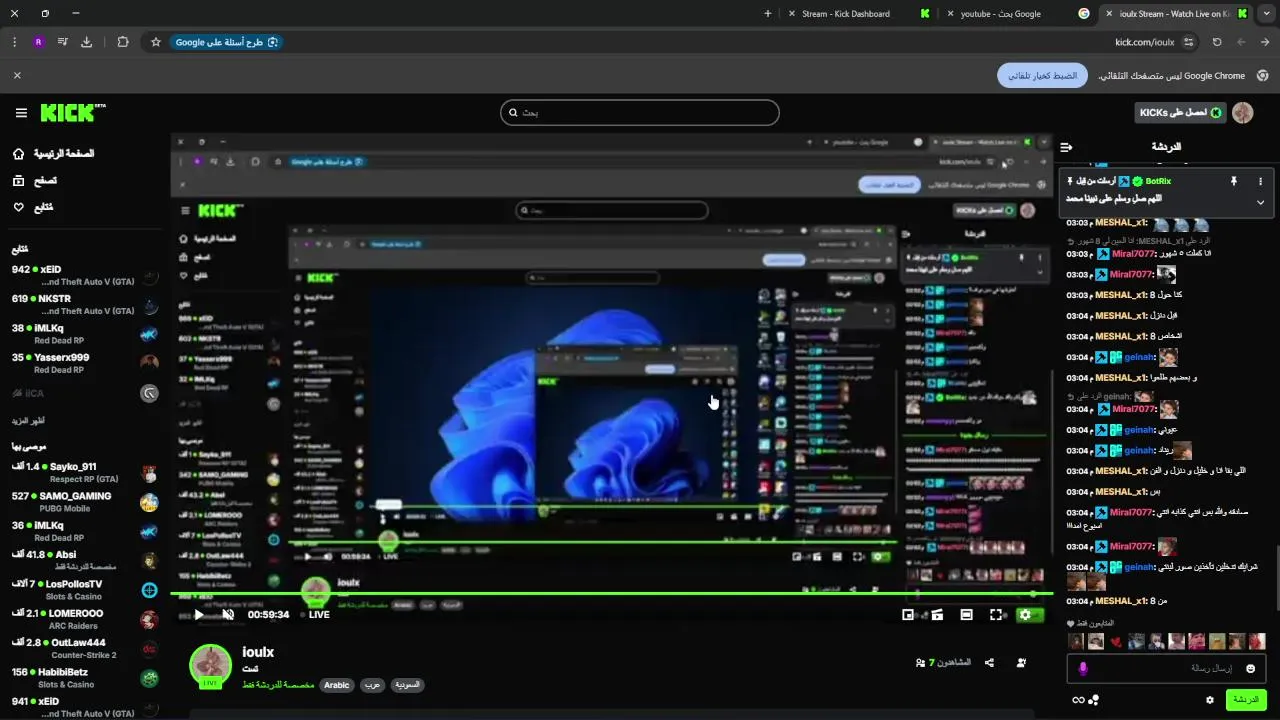This screenshot has height=720, width=1280.
Task: Open player settings gear
Action: [1025, 614]
